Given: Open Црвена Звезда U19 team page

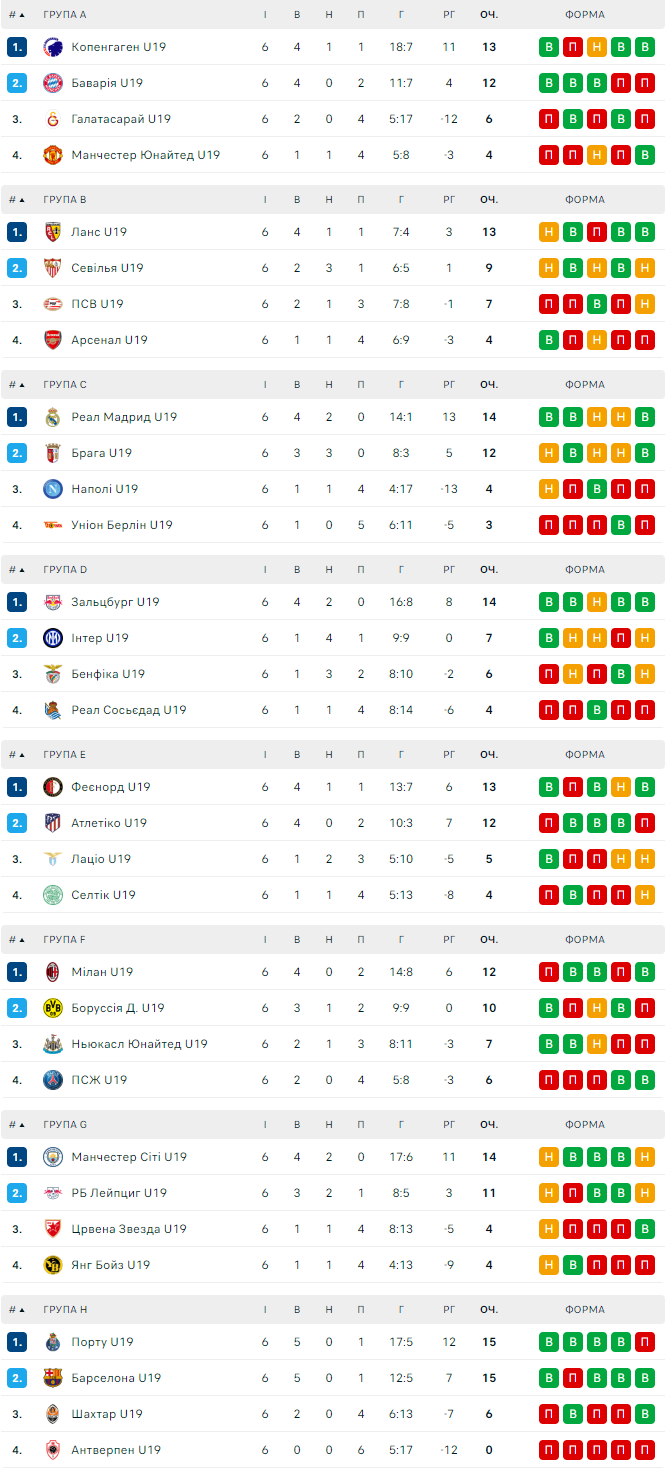Looking at the screenshot, I should coord(128,1229).
